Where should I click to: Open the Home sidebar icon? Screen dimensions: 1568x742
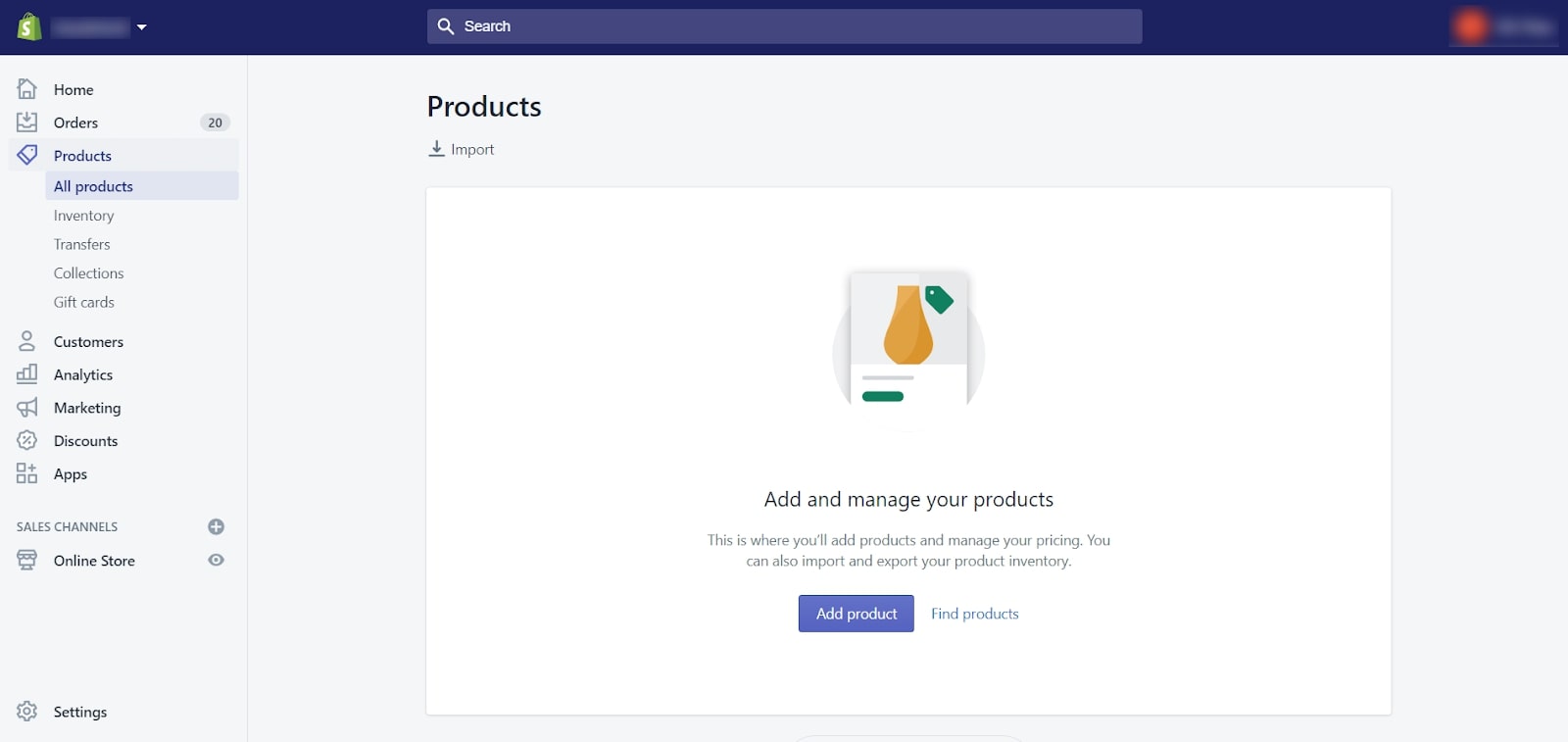(x=27, y=89)
